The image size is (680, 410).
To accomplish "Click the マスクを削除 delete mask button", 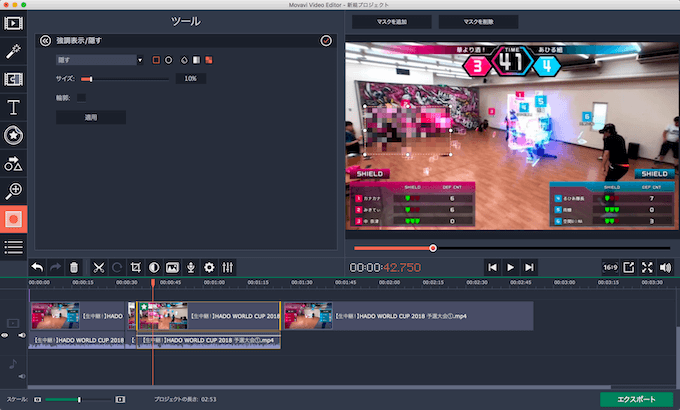I will pyautogui.click(x=478, y=22).
